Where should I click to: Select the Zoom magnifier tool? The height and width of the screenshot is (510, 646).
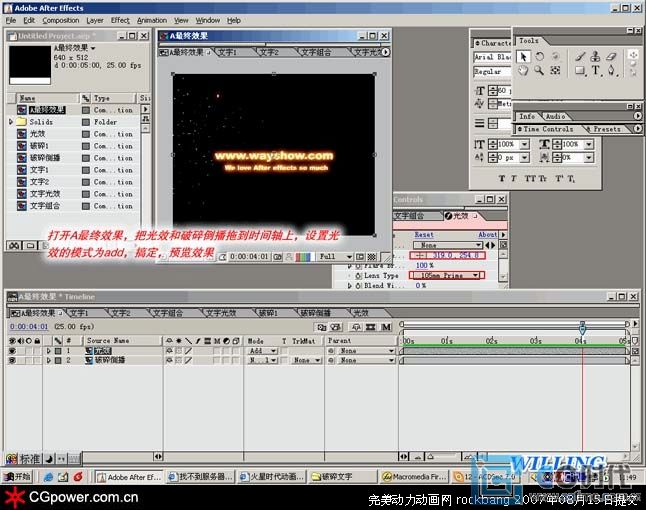539,71
